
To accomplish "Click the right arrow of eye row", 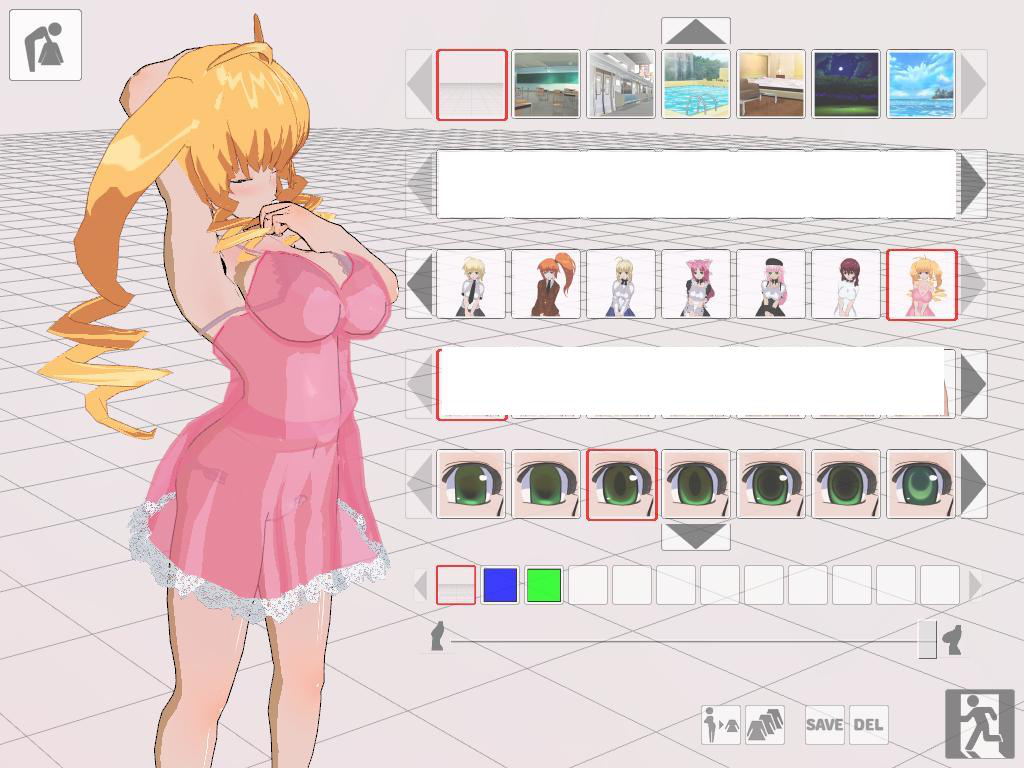I will [974, 484].
